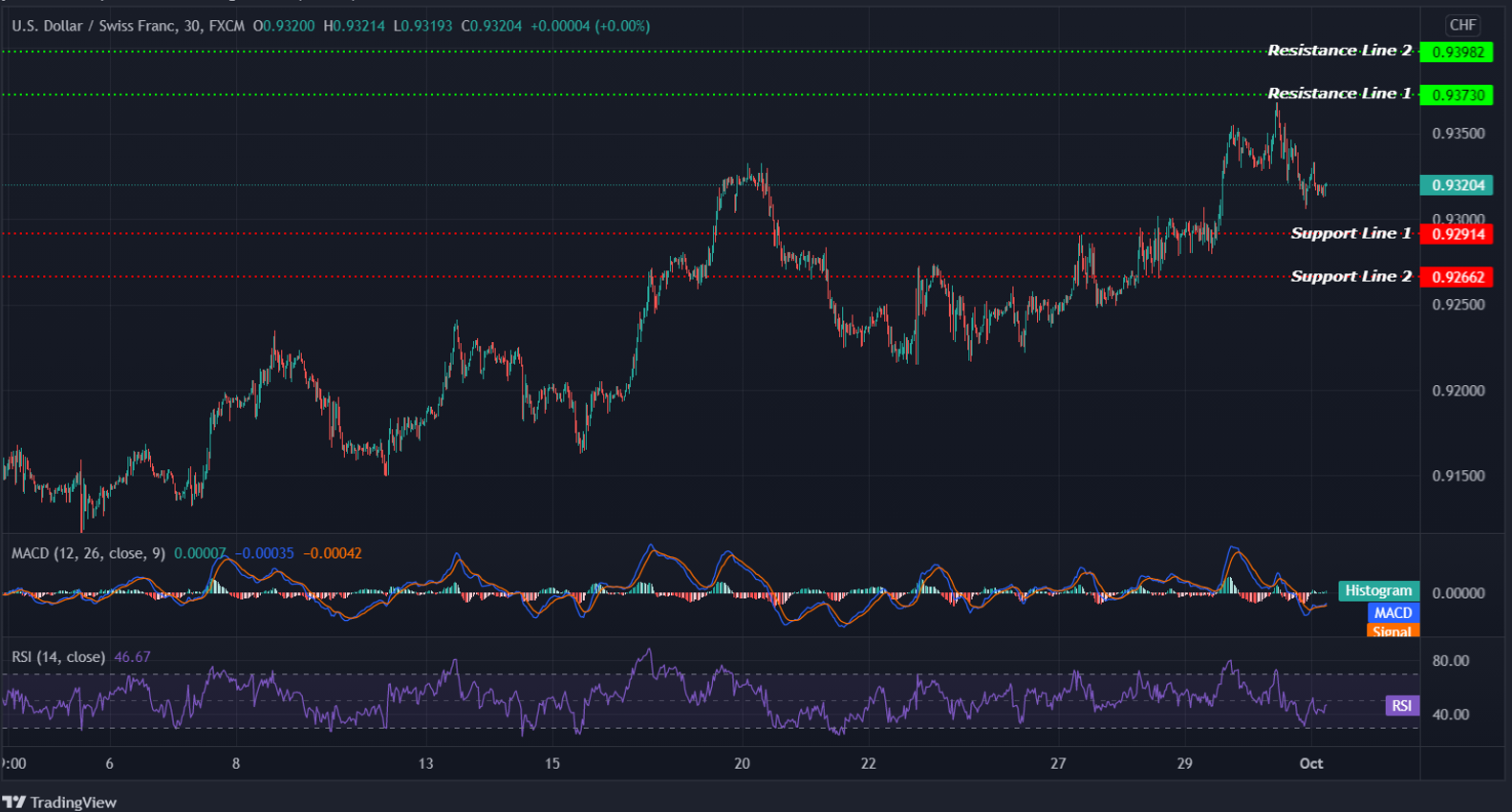Image resolution: width=1512 pixels, height=812 pixels.
Task: Click the 0.93500 price scale label
Action: pos(1458,134)
